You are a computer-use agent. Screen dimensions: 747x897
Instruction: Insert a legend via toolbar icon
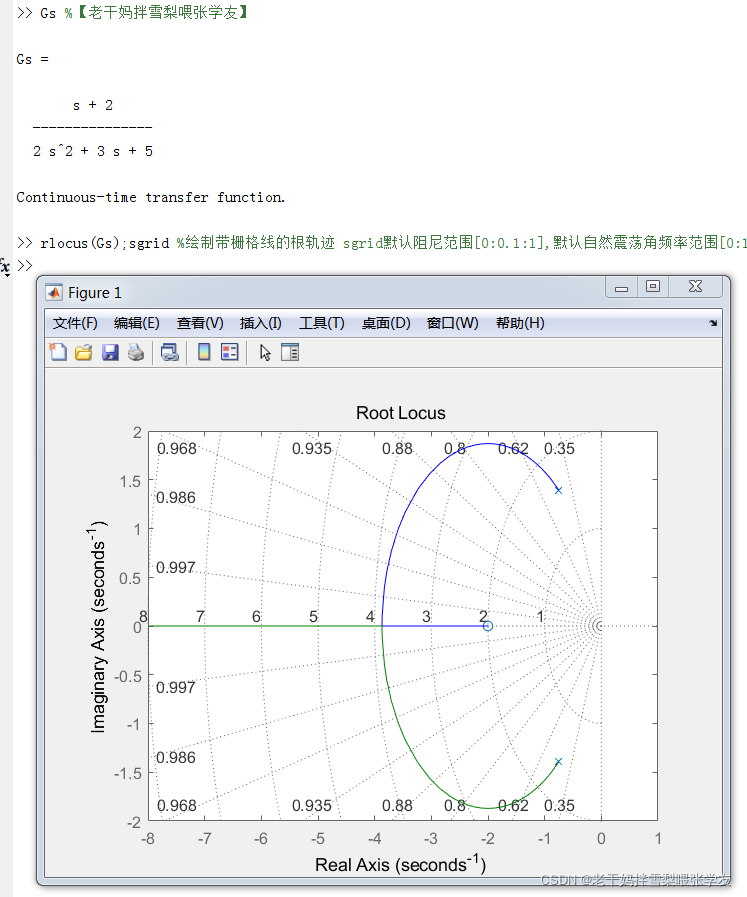(x=229, y=352)
